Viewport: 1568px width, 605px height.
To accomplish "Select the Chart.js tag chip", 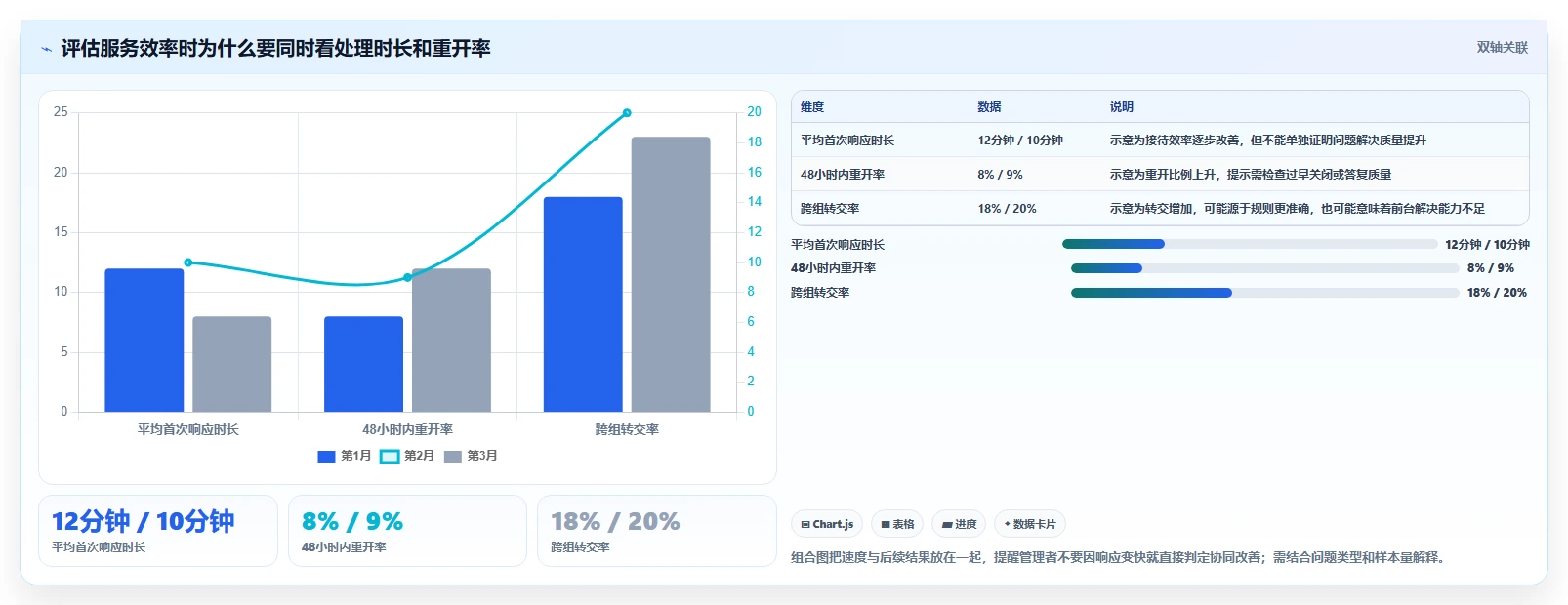I will 827,524.
